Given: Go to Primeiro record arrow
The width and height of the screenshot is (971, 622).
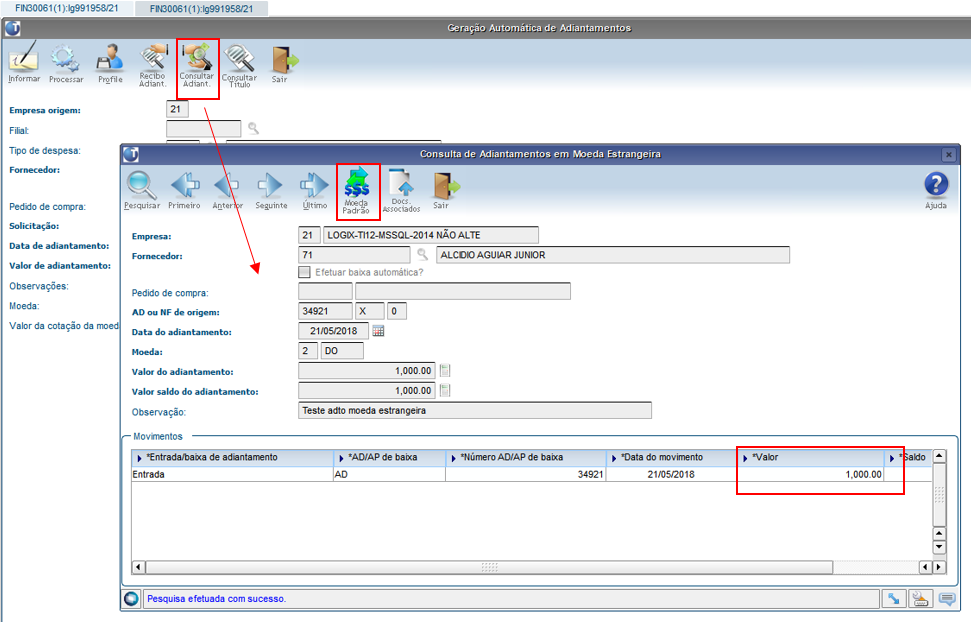Looking at the screenshot, I should click(x=185, y=190).
